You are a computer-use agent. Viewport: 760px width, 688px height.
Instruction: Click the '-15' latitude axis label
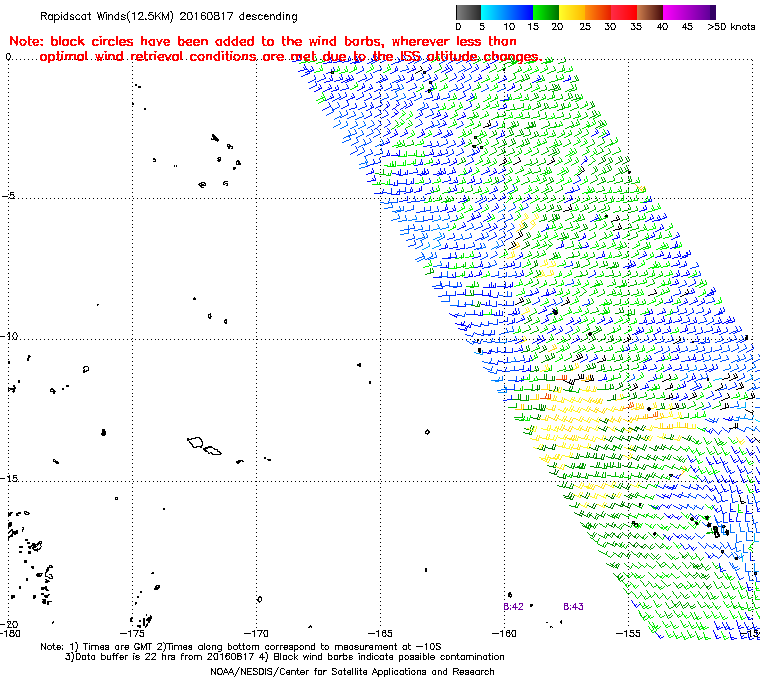coord(9,479)
